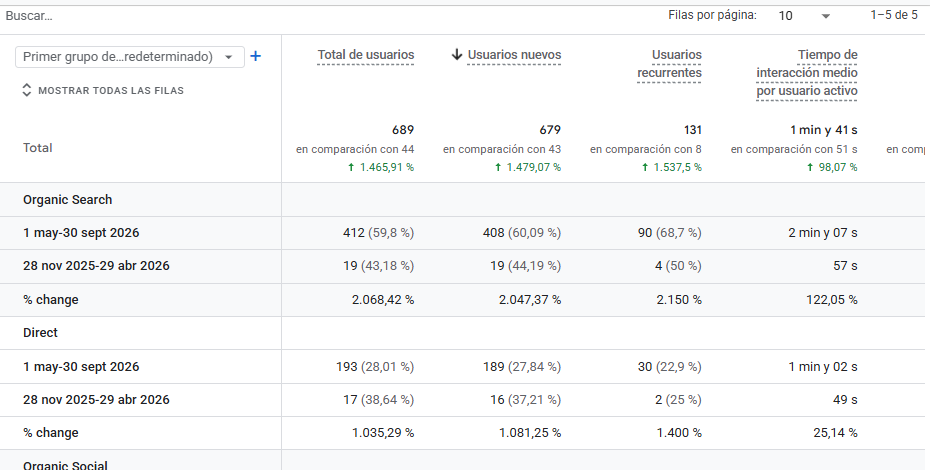Sort by Tiempo de interacción medio column

point(807,73)
